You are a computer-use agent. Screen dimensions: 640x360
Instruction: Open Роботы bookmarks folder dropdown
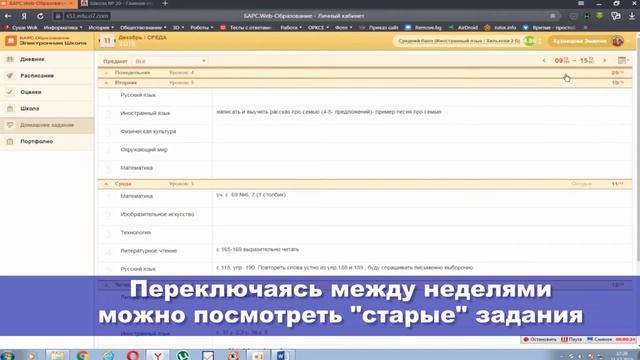pyautogui.click(x=201, y=28)
